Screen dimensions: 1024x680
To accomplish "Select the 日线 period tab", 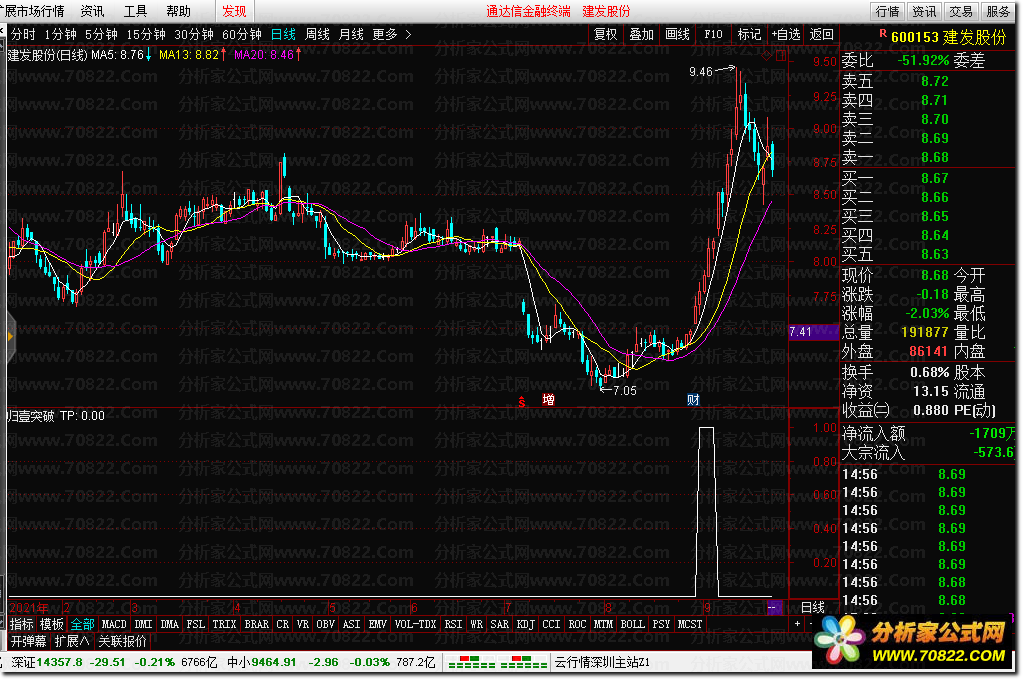I will tap(283, 35).
